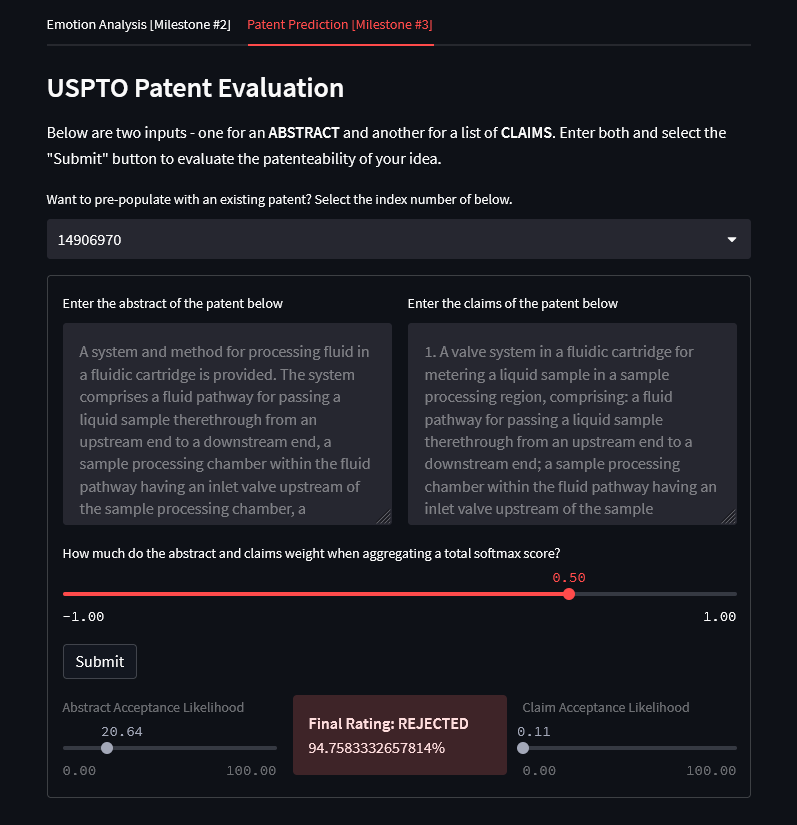This screenshot has height=825, width=797.
Task: Grab the claims textarea resize handle
Action: point(729,517)
